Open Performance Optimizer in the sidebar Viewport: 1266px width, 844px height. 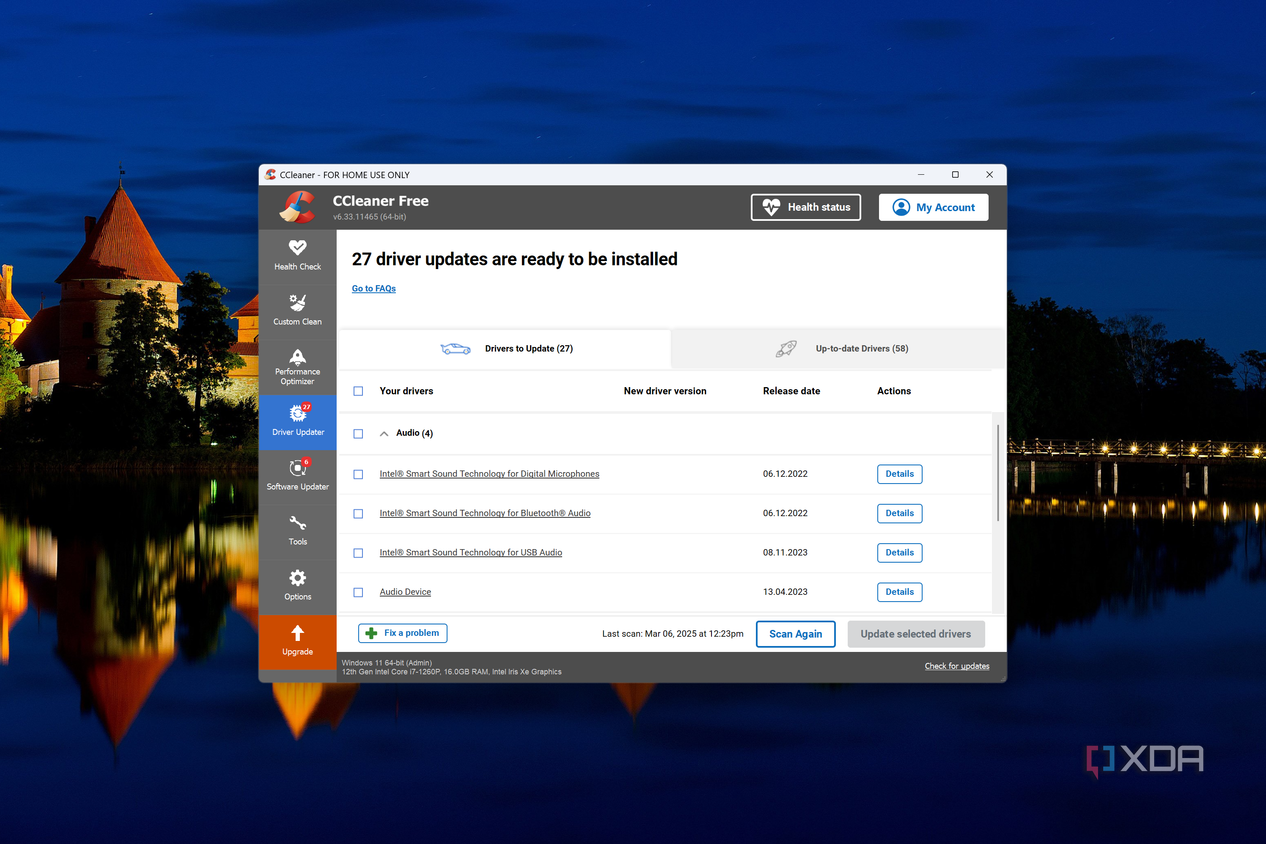pyautogui.click(x=297, y=367)
